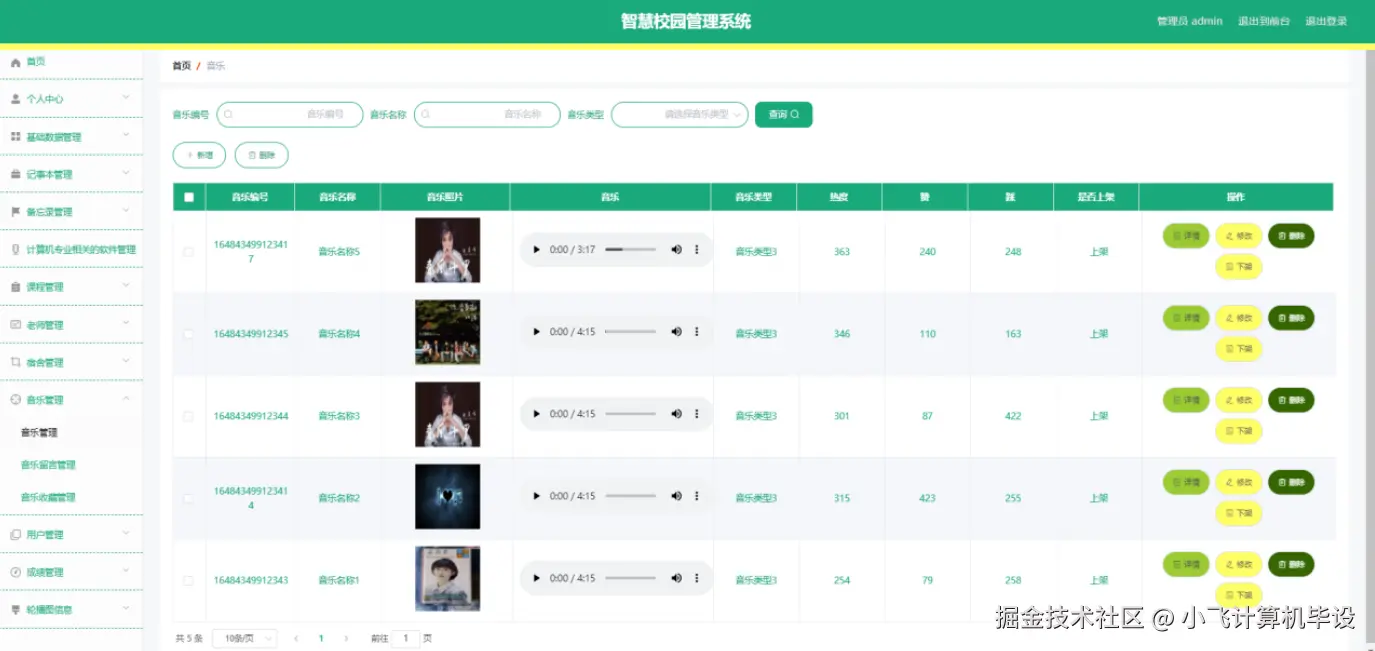1375x651 pixels.
Task: Play the audio for 音乐名称3
Action: [x=536, y=413]
